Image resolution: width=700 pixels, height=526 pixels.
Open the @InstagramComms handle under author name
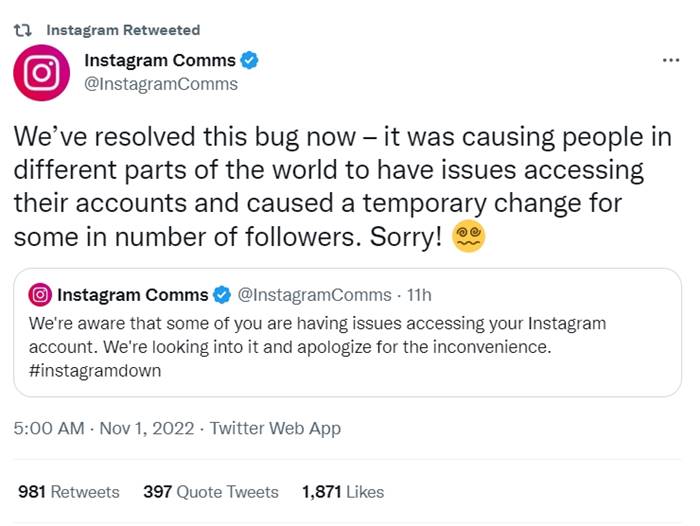click(x=161, y=84)
